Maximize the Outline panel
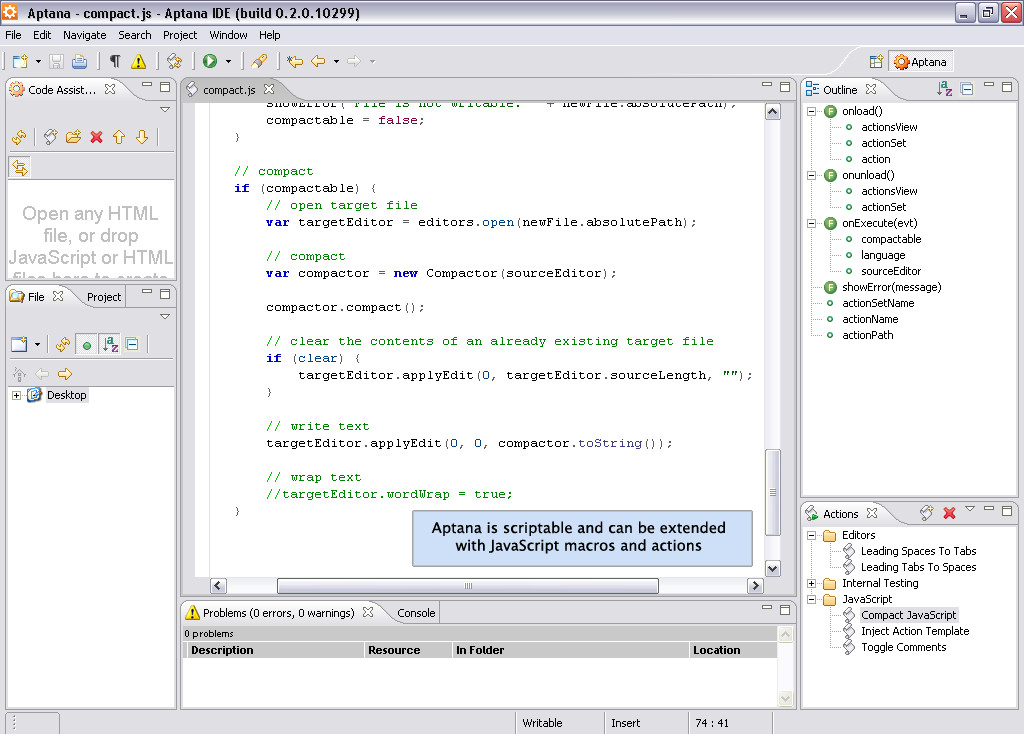1024x734 pixels. click(1007, 87)
